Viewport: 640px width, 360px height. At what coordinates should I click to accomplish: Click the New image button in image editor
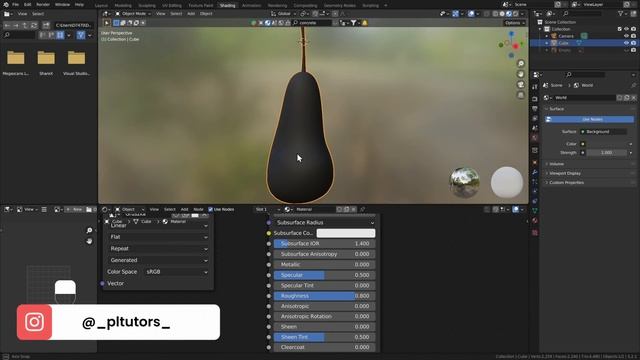(75, 209)
